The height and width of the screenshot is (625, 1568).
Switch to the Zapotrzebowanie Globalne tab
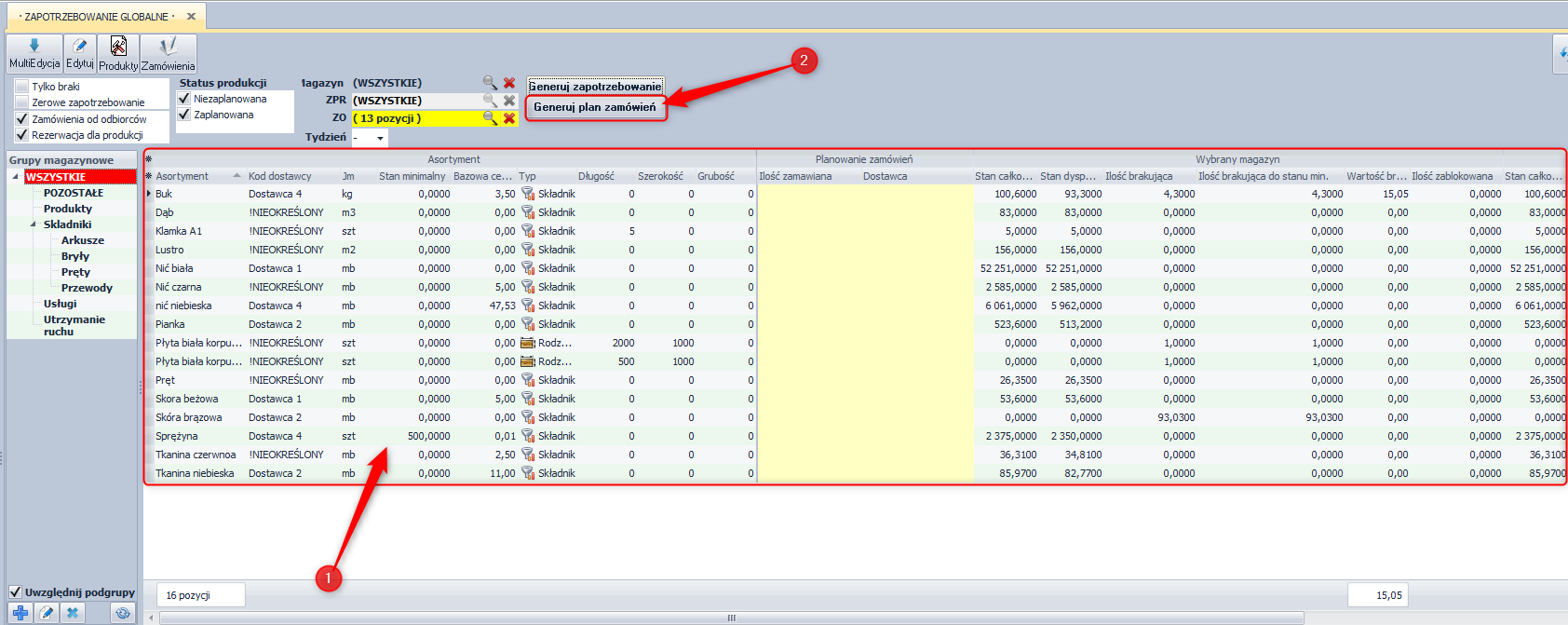pos(97,17)
